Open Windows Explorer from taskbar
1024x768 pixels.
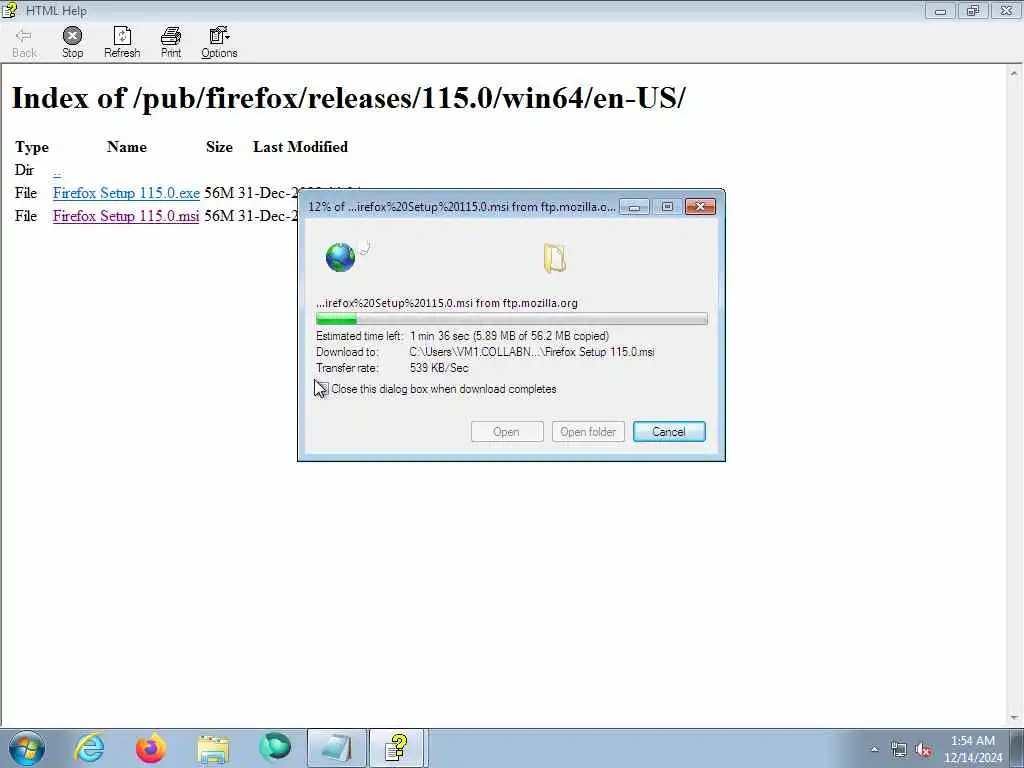click(x=214, y=748)
